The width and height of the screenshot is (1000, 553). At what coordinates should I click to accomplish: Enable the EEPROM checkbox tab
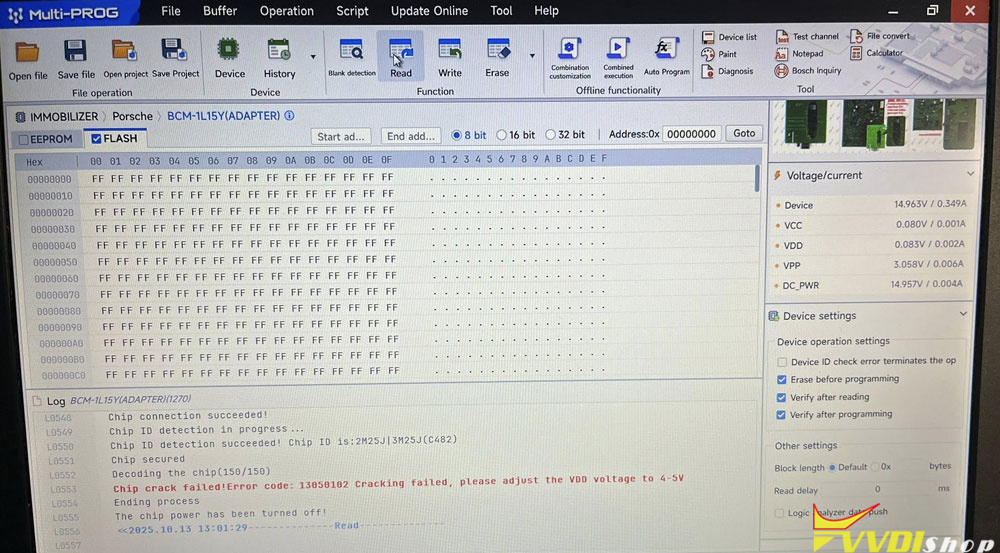(24, 139)
